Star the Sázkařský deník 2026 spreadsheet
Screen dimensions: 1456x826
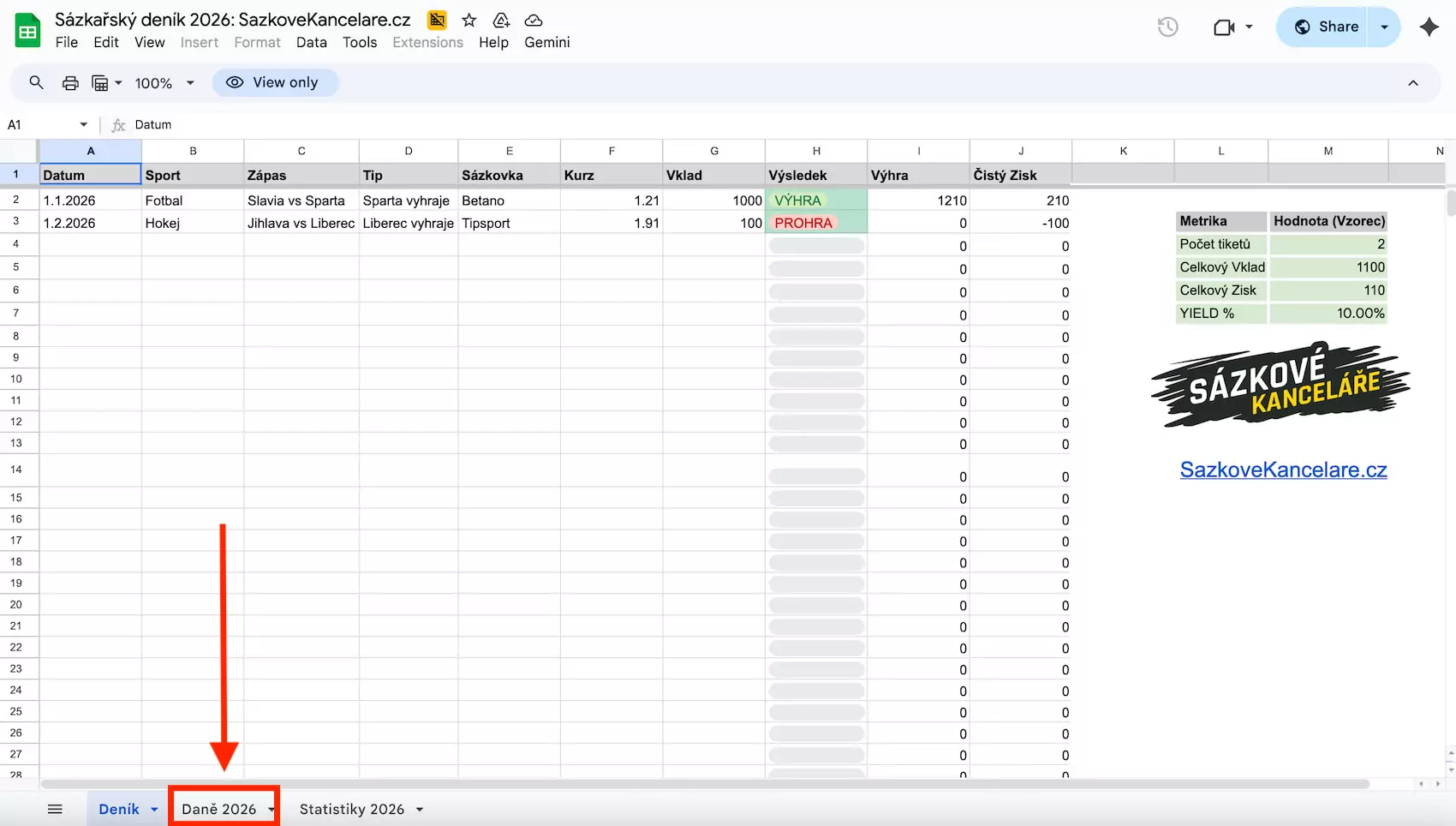[x=468, y=20]
